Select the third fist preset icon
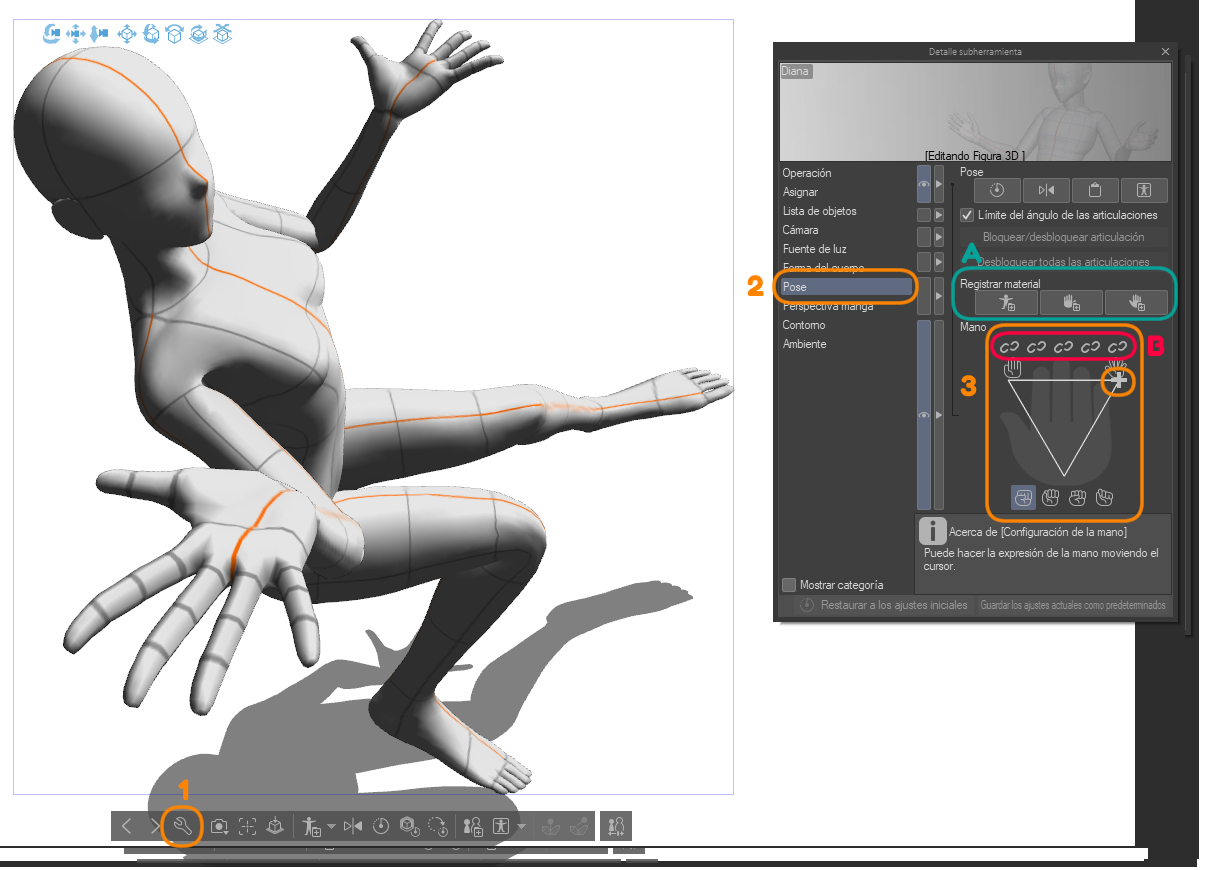Image resolution: width=1207 pixels, height=870 pixels. 1078,496
